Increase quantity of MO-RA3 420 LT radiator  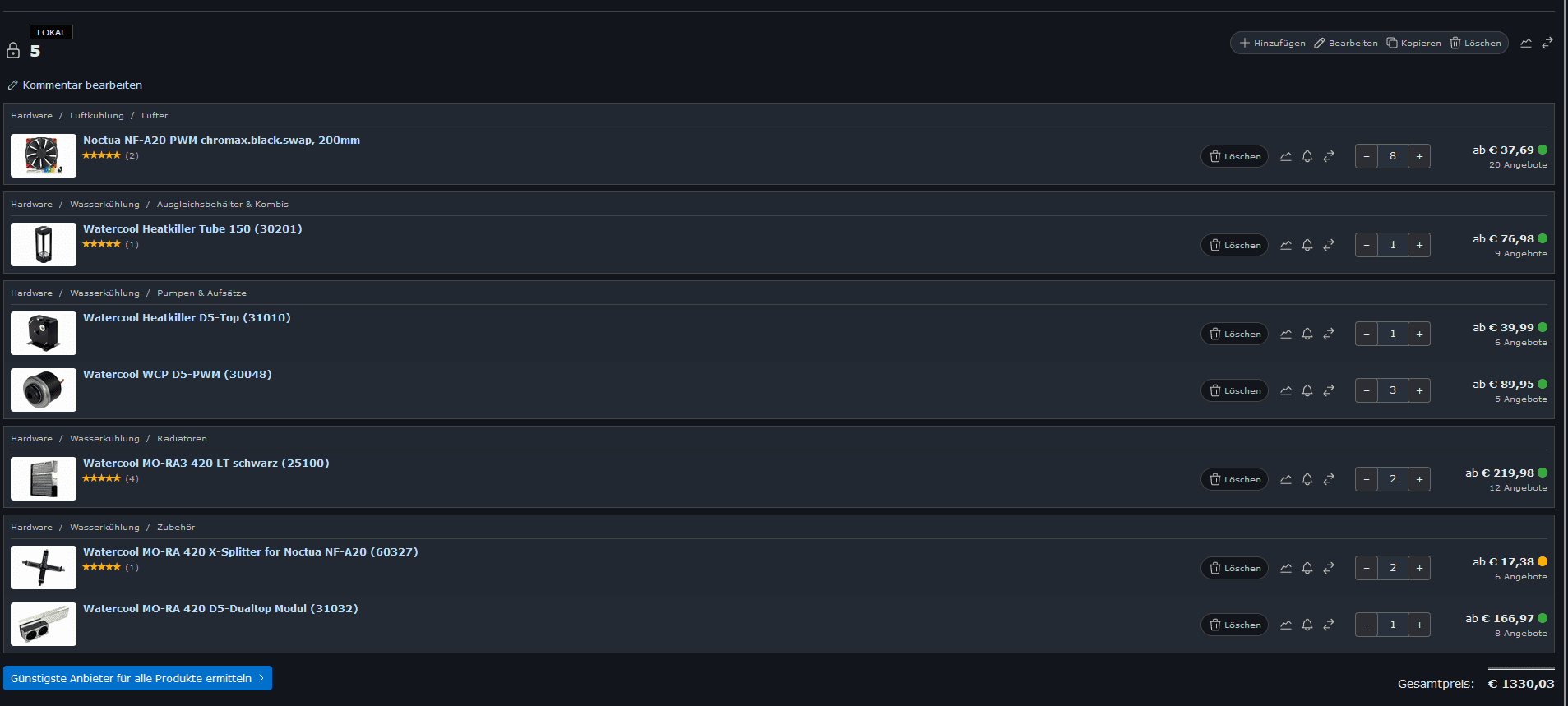point(1419,479)
